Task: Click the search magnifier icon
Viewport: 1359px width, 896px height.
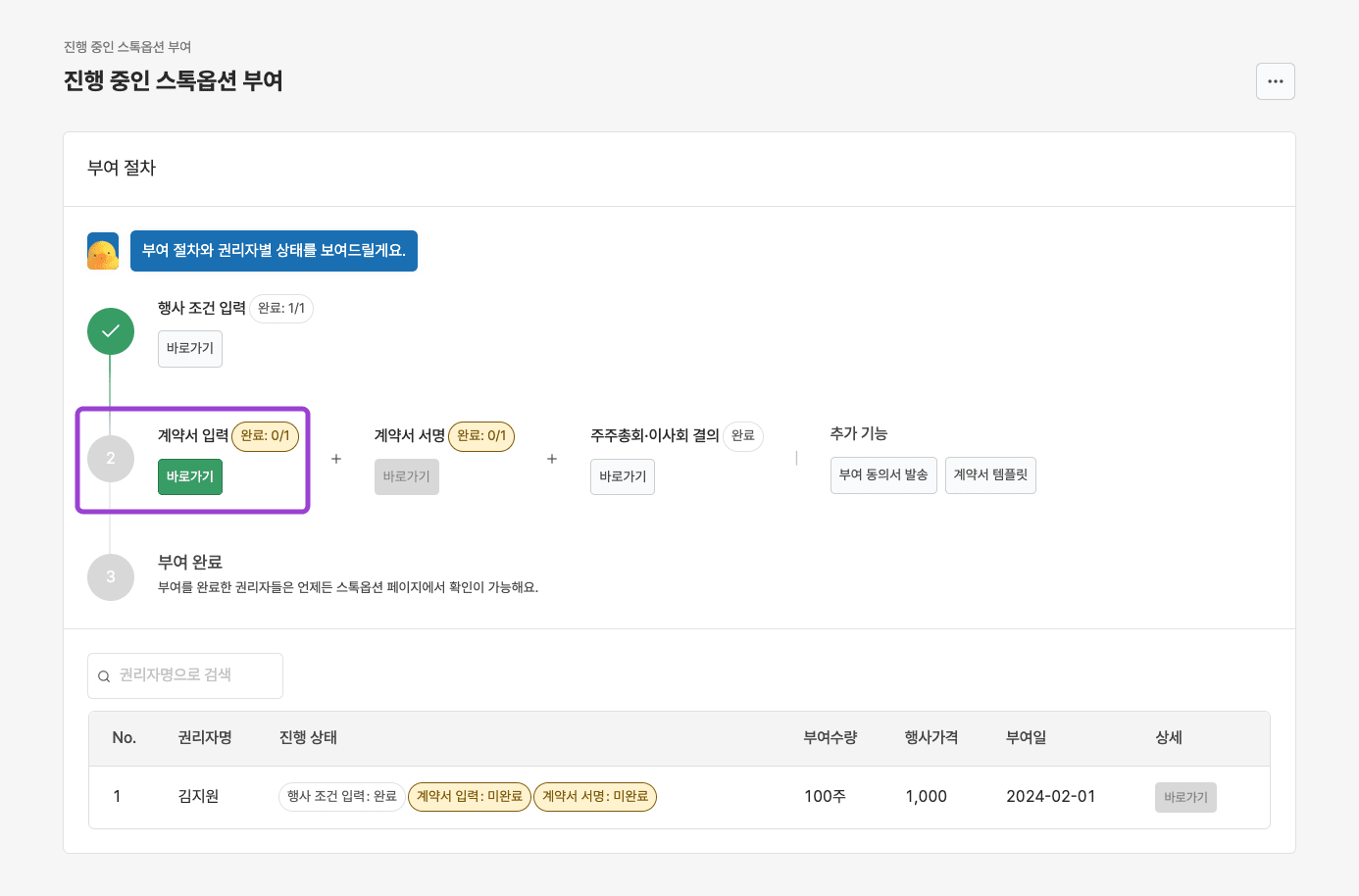Action: pyautogui.click(x=104, y=676)
